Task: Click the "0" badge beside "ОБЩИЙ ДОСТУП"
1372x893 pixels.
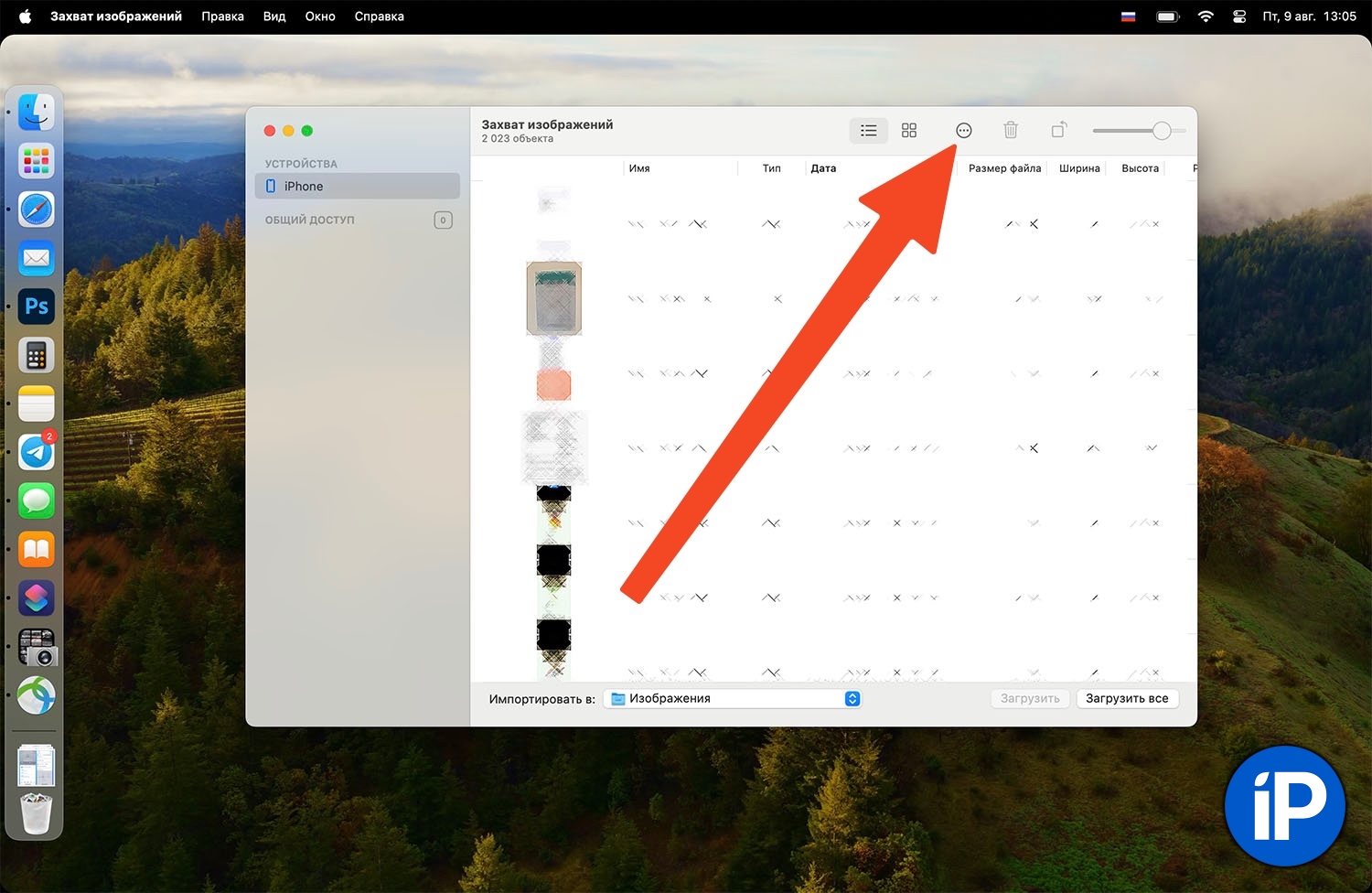Action: [443, 220]
